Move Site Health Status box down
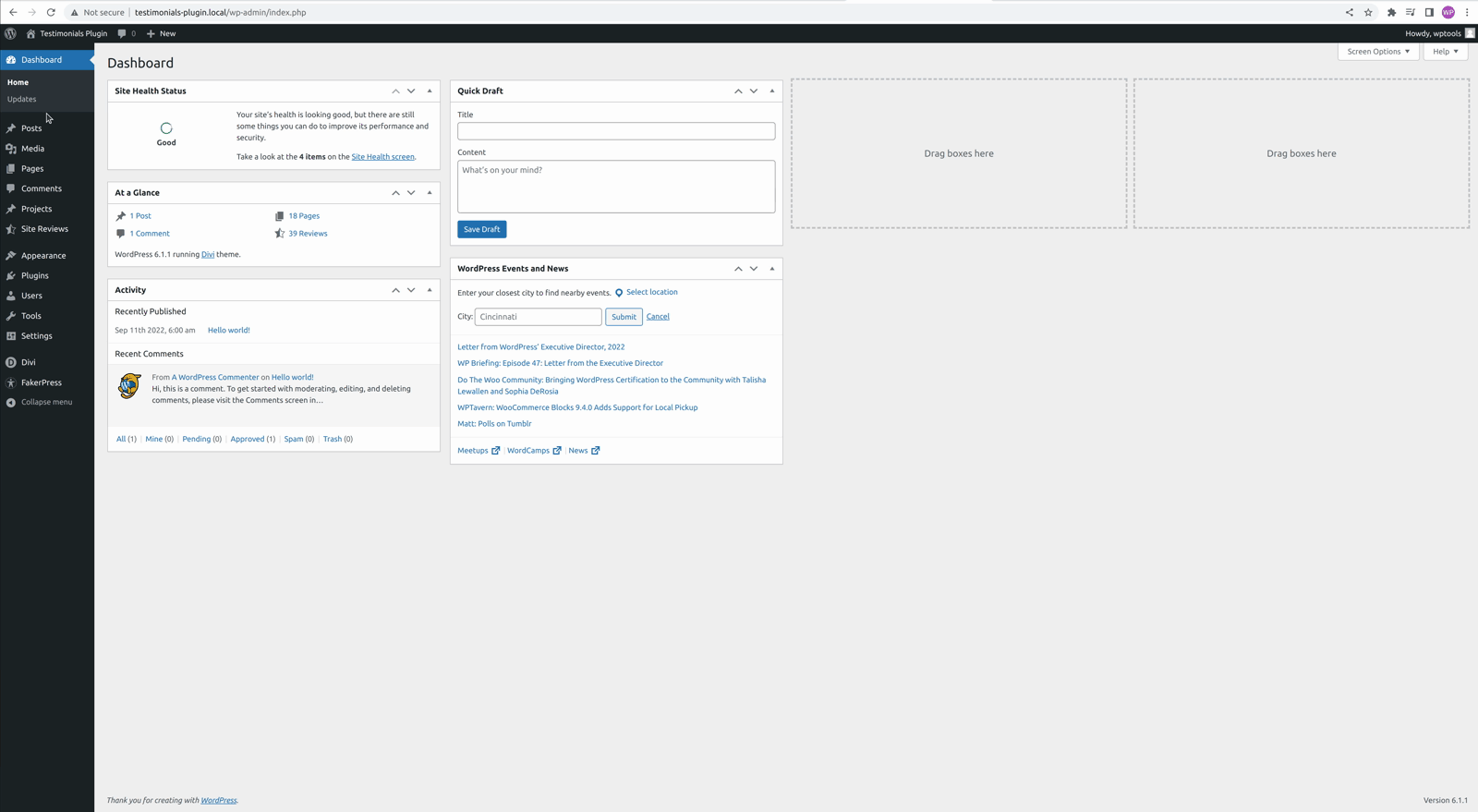The height and width of the screenshot is (812, 1478). (411, 91)
